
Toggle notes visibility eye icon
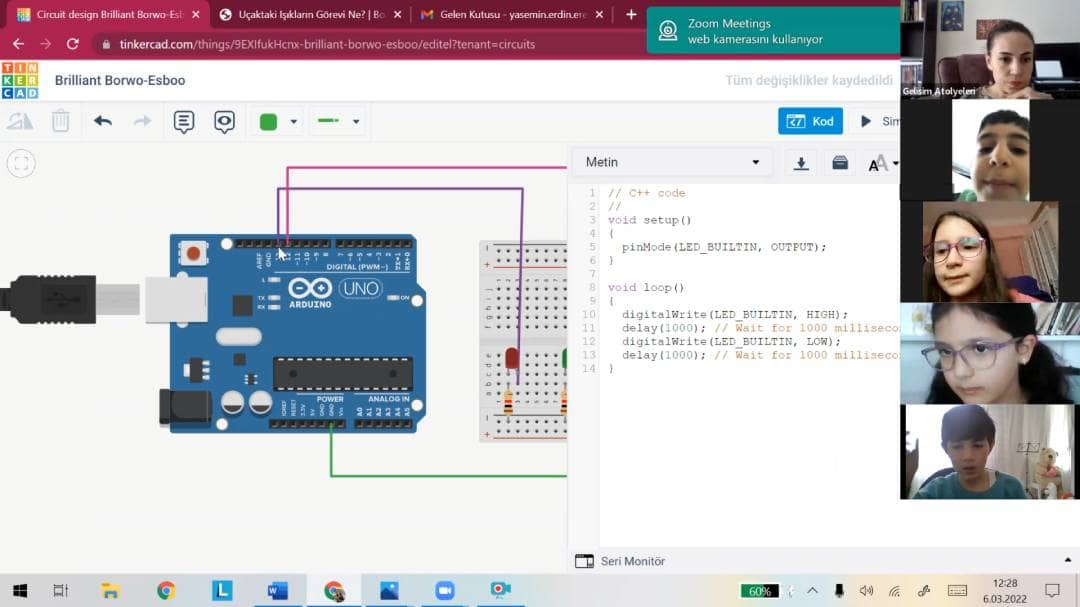225,121
